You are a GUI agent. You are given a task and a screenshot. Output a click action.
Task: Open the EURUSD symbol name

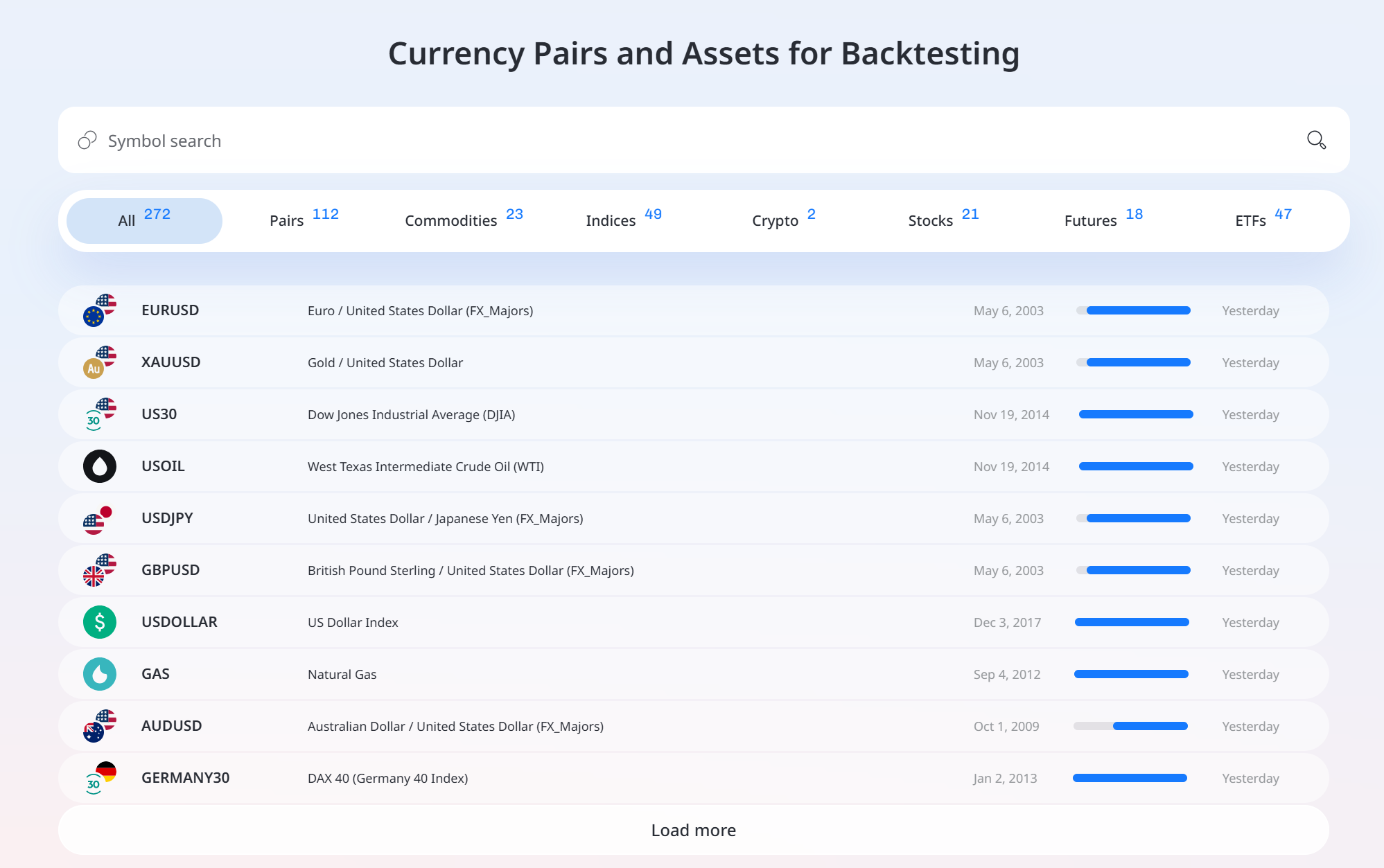click(x=170, y=310)
